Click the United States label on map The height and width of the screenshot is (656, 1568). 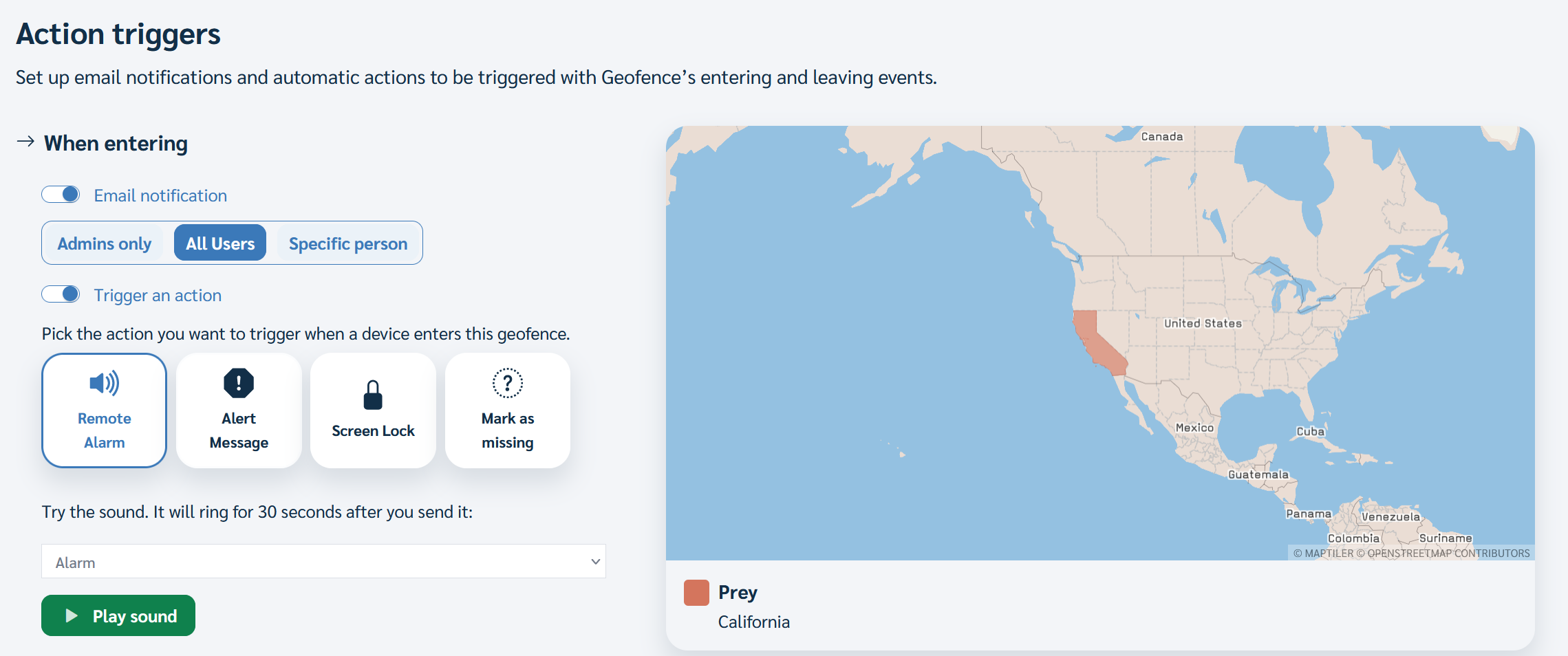click(x=1203, y=323)
